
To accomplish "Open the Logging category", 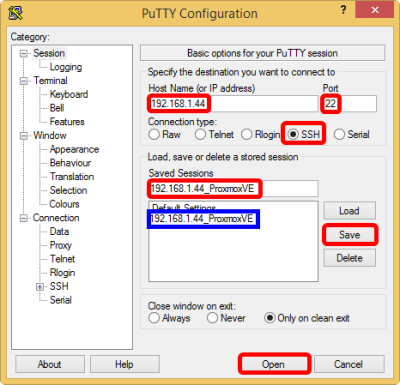I will click(66, 67).
